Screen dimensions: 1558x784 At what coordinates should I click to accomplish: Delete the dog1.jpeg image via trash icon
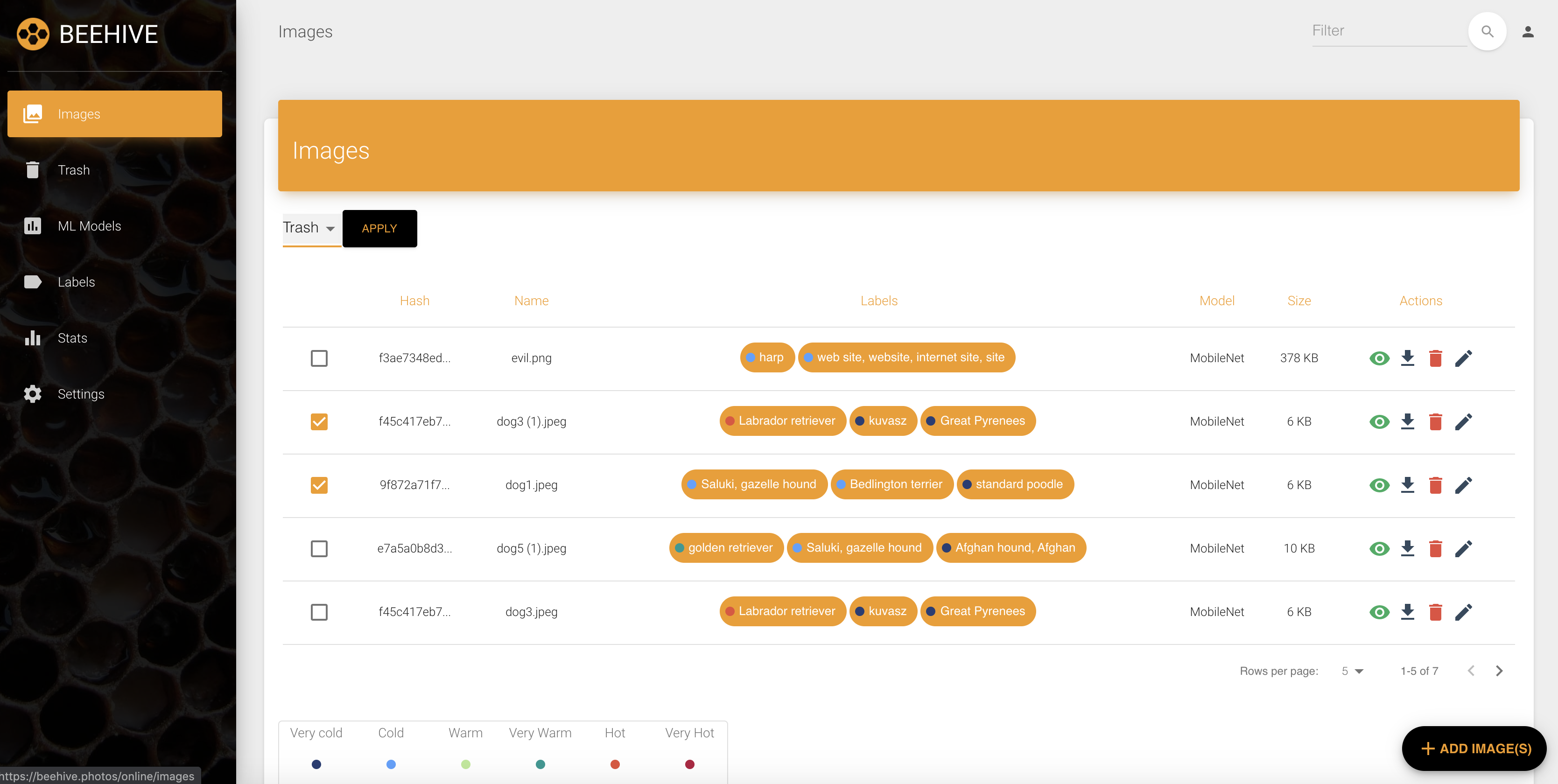tap(1435, 484)
